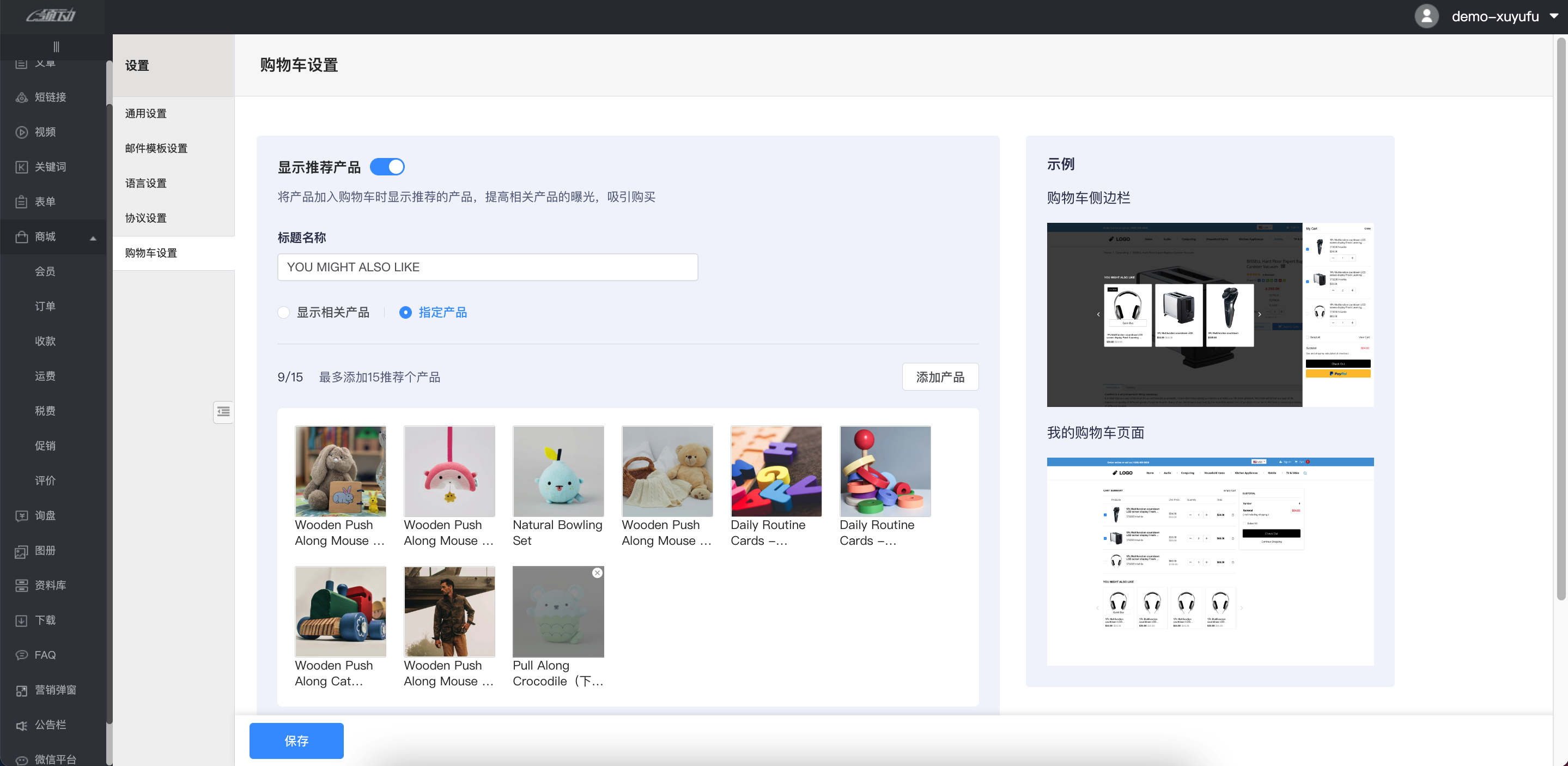Click the keyword (关键词) K icon
The image size is (1568, 766).
(21, 167)
